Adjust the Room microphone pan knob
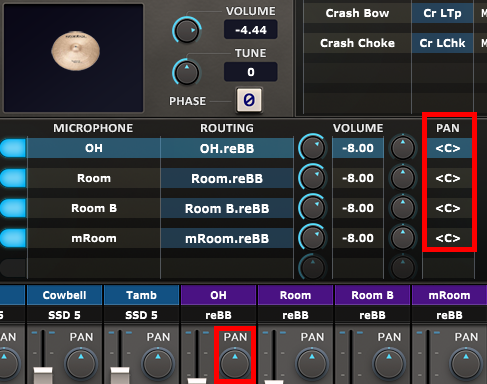The height and width of the screenshot is (384, 487). [x=403, y=178]
